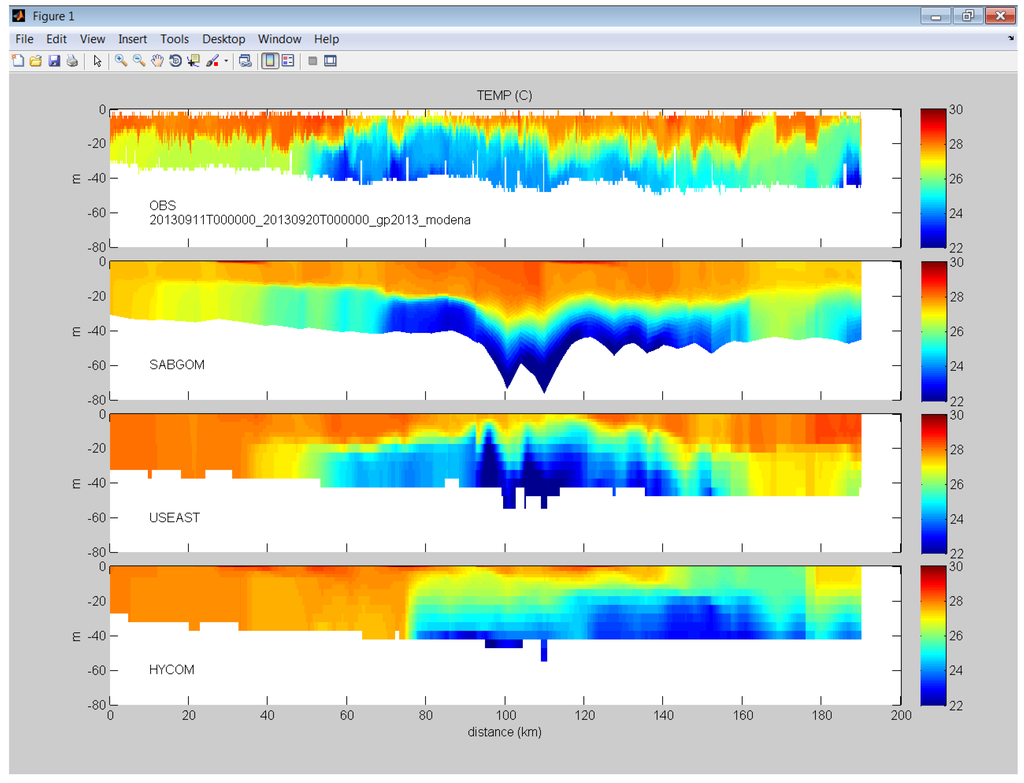Screen dimensions: 1024x783
Task: Choose the Rotate 3D tool
Action: pyautogui.click(x=175, y=61)
